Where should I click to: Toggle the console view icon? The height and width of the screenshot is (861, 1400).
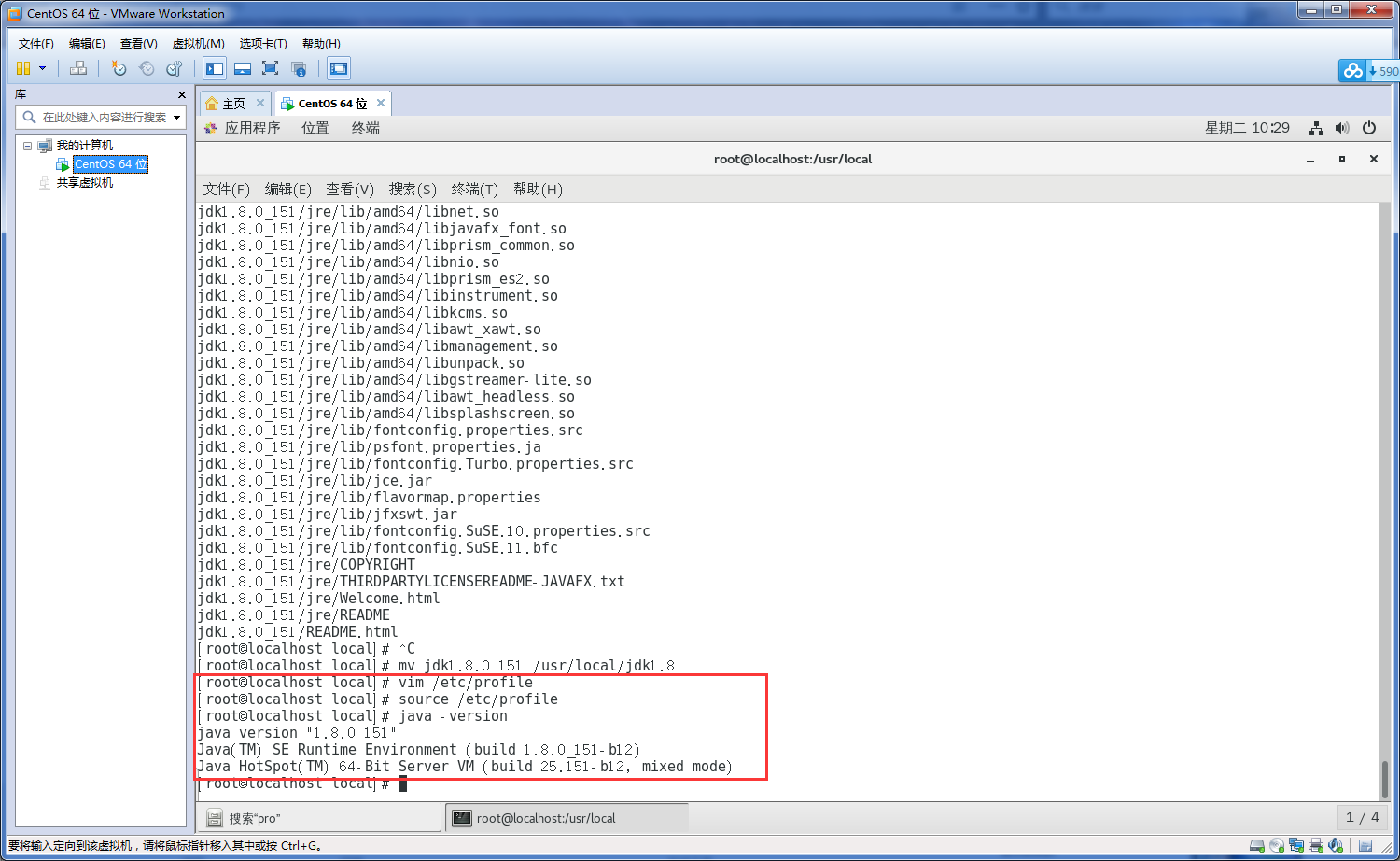339,68
